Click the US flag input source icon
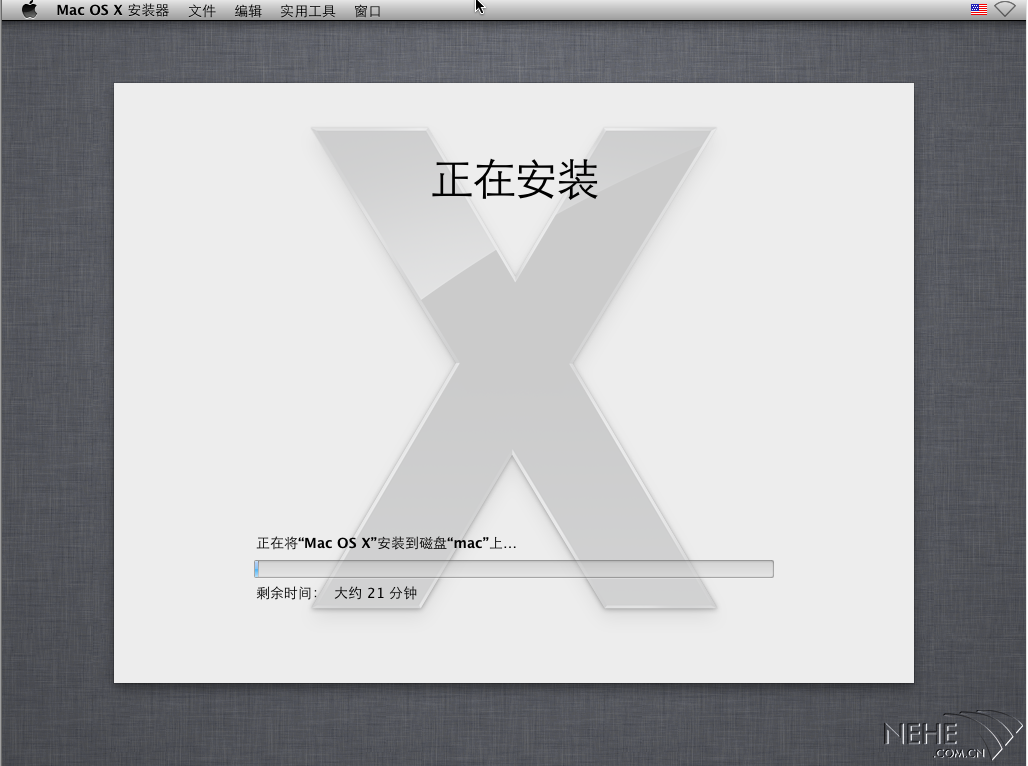The height and width of the screenshot is (766, 1028). click(978, 10)
